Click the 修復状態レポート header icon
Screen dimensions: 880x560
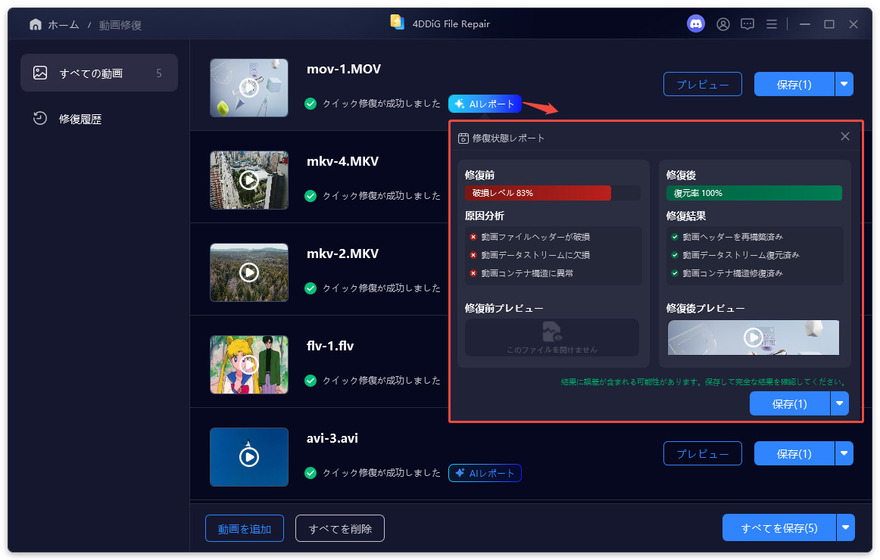463,138
